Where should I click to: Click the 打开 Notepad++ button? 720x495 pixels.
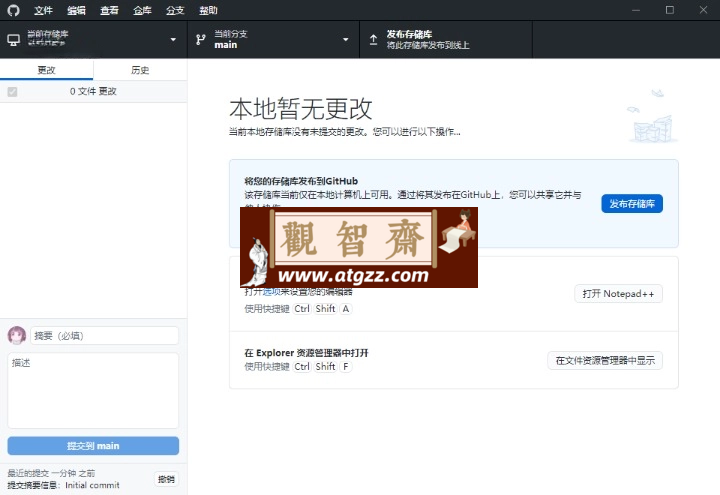(x=618, y=294)
